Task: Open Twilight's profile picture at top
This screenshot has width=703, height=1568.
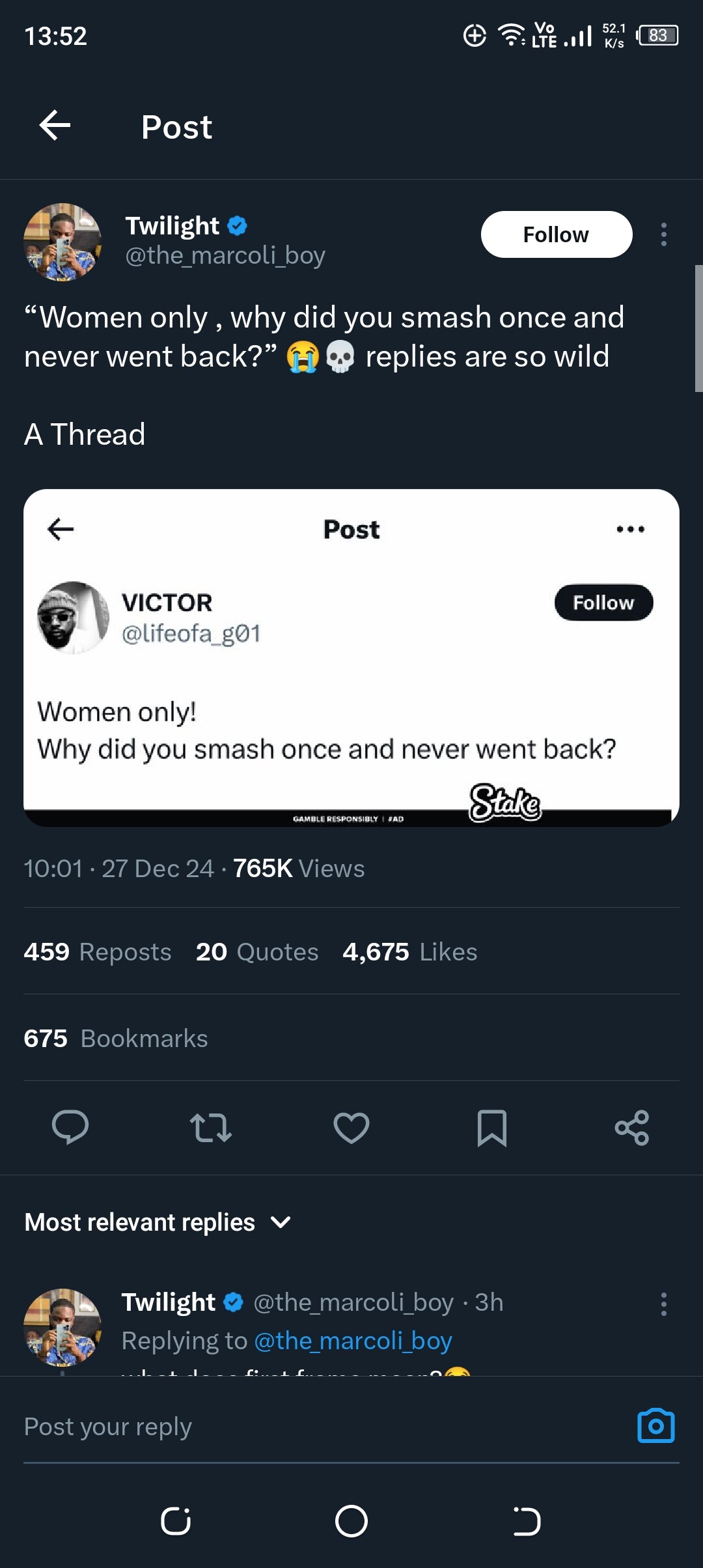Action: pos(62,242)
